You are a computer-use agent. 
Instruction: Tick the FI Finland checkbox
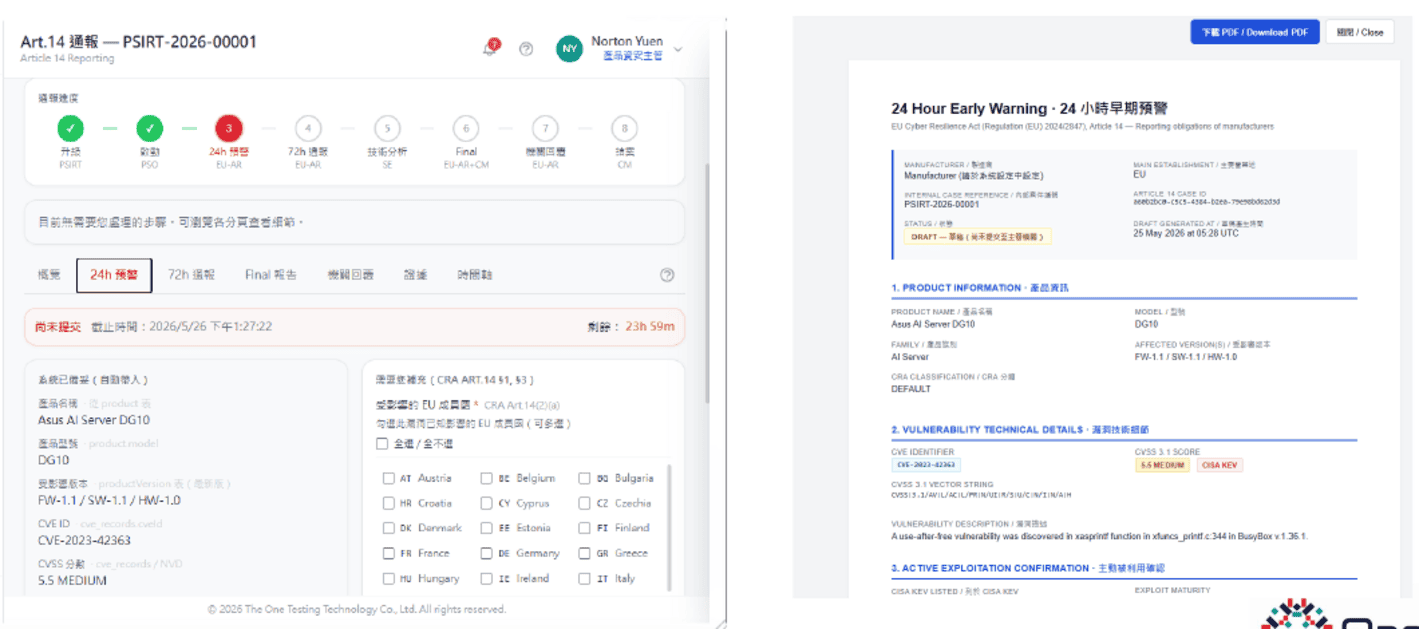[584, 528]
